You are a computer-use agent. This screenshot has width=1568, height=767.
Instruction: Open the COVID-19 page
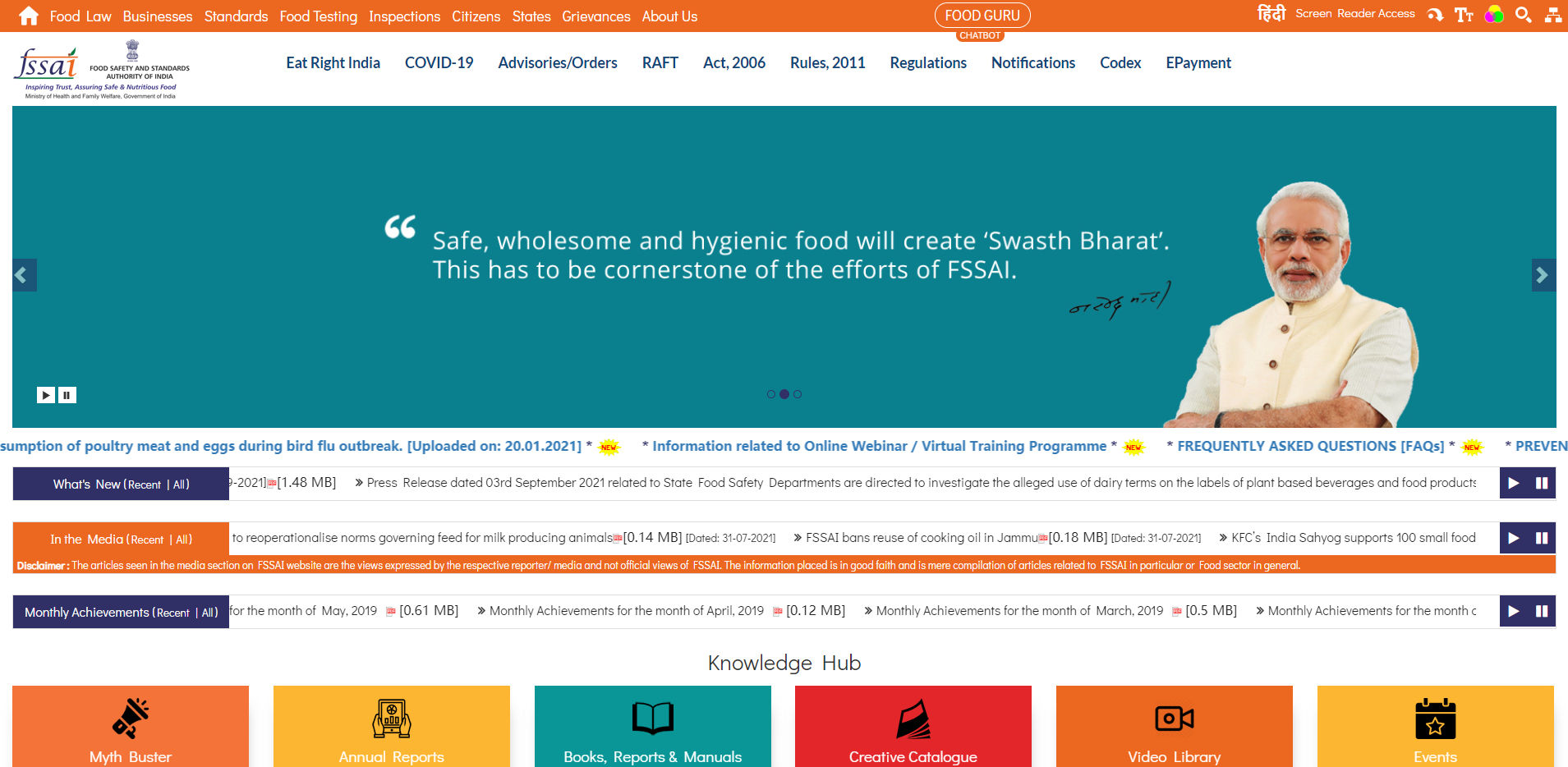click(x=439, y=63)
